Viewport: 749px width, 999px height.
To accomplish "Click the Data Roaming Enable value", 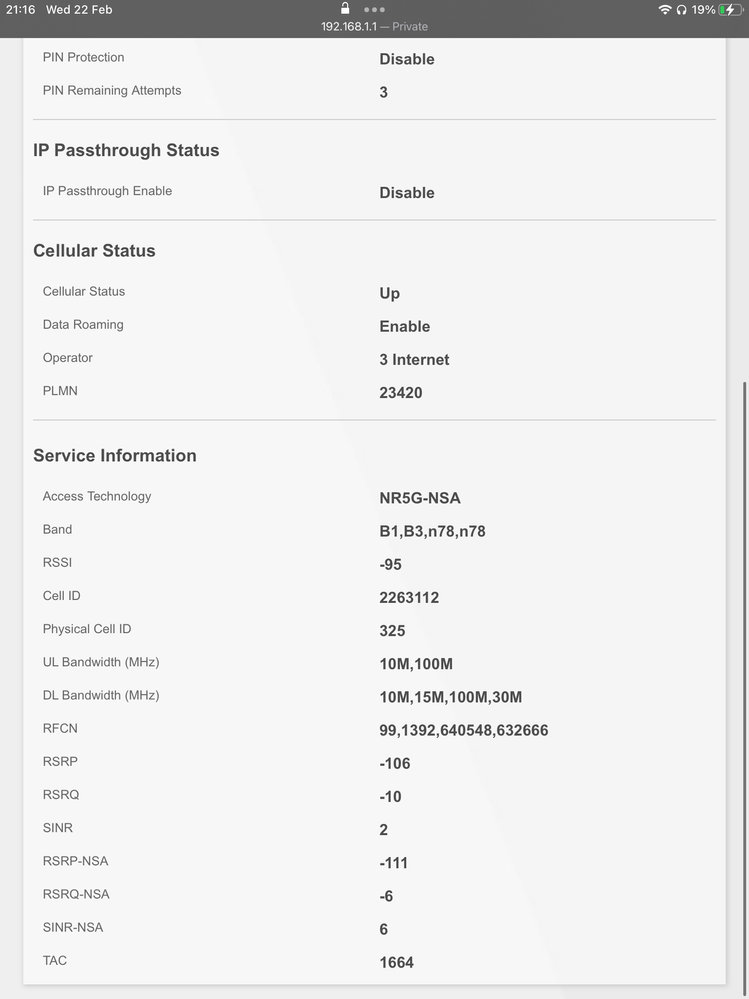I will (x=405, y=327).
